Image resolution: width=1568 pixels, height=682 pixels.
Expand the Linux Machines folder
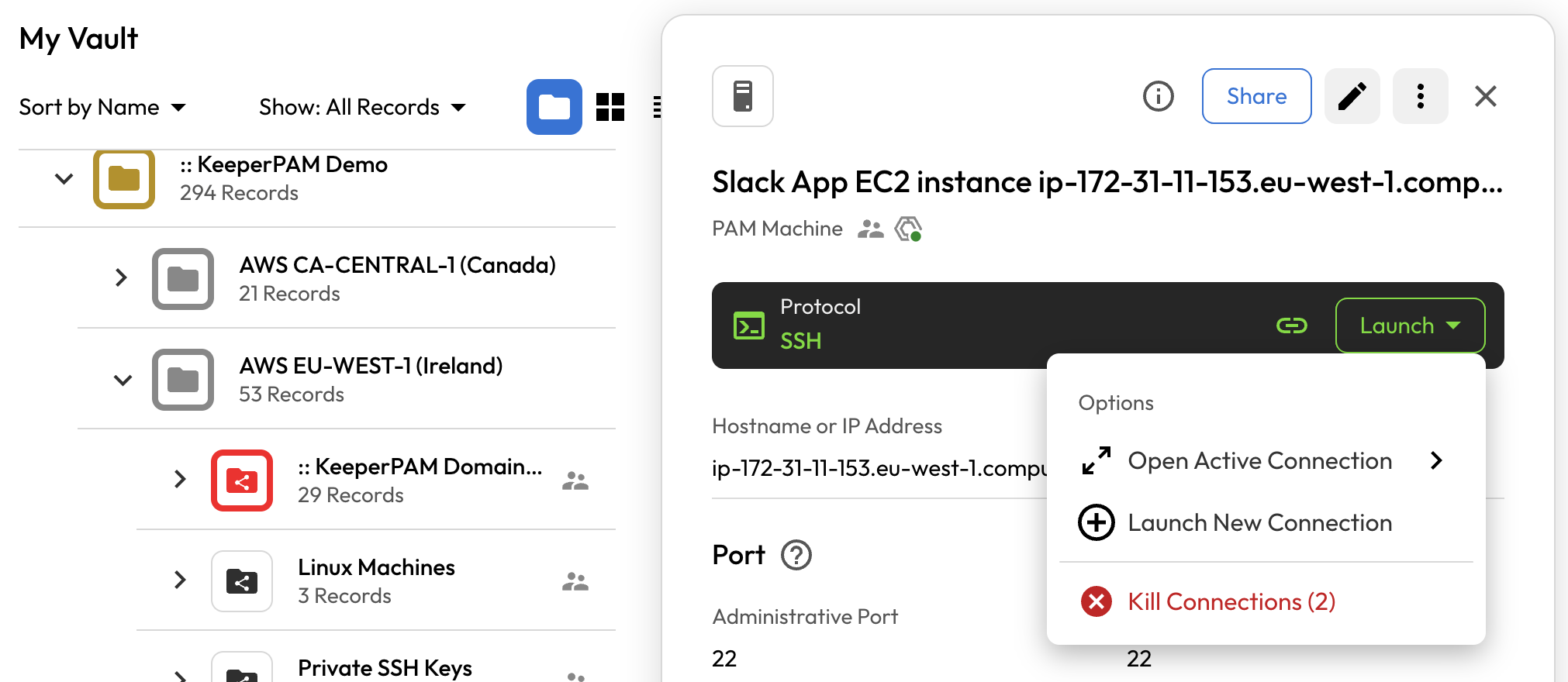(180, 580)
